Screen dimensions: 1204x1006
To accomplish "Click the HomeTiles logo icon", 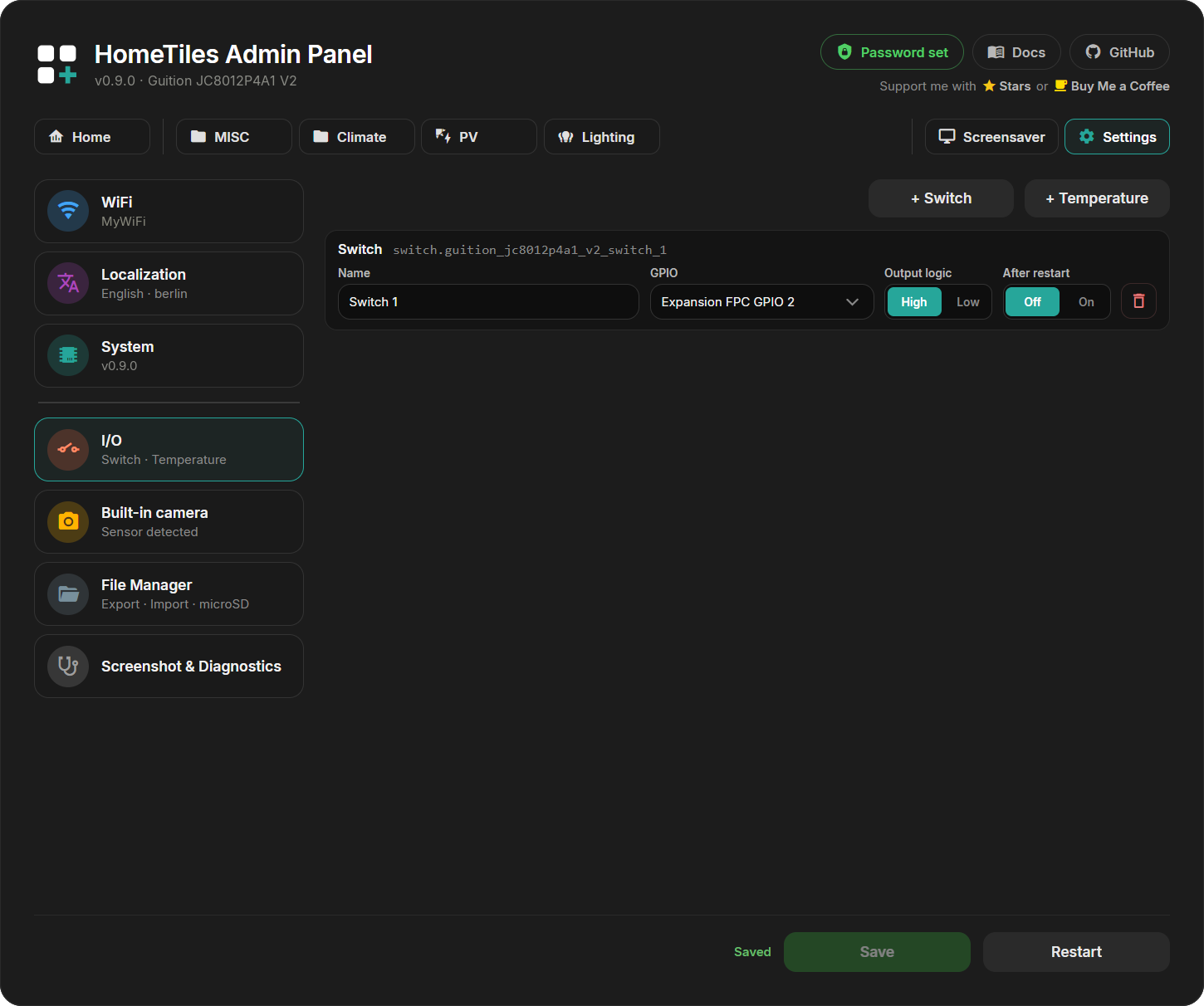I will pos(57,65).
